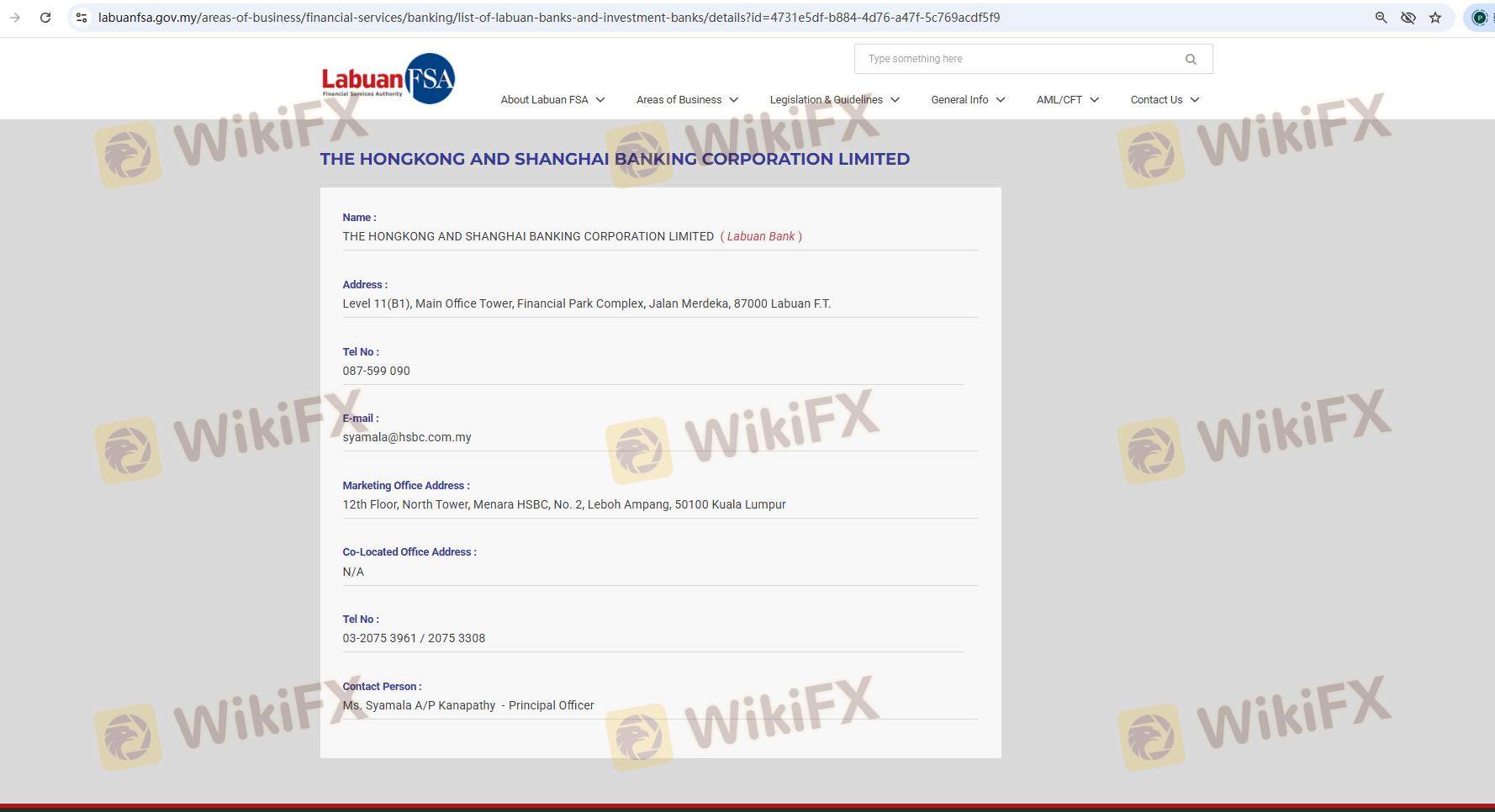The width and height of the screenshot is (1495, 812).
Task: Open the Areas of Business menu
Action: [687, 99]
